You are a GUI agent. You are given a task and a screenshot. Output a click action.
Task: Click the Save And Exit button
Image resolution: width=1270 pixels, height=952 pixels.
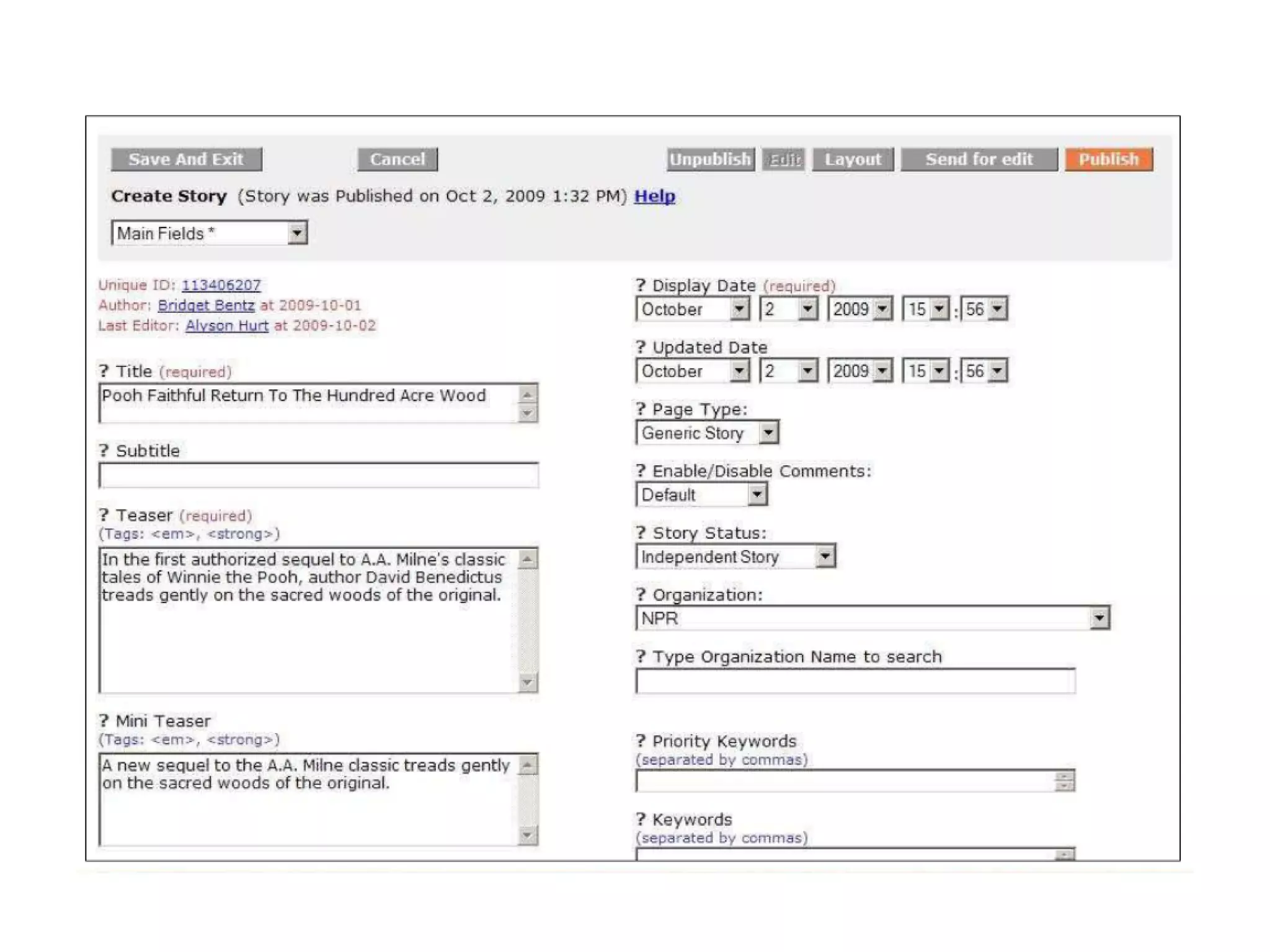(186, 159)
